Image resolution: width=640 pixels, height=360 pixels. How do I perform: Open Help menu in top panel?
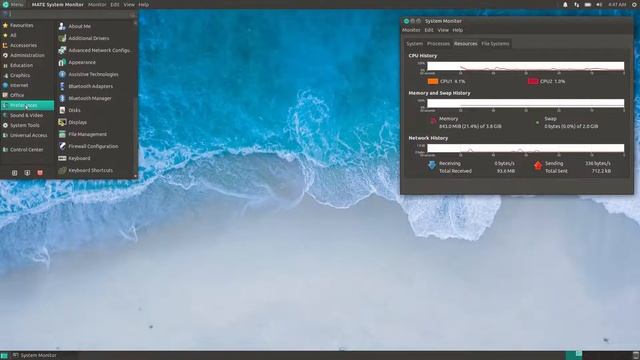pyautogui.click(x=144, y=4)
